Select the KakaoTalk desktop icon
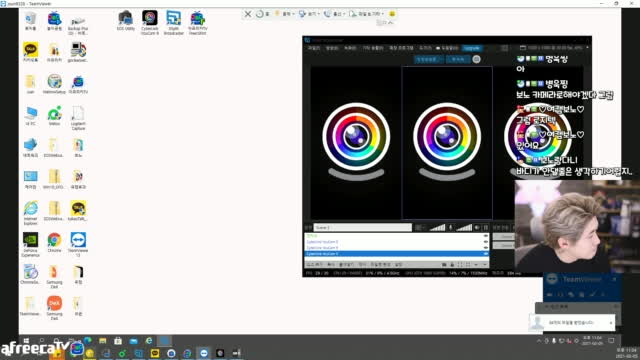 point(31,53)
